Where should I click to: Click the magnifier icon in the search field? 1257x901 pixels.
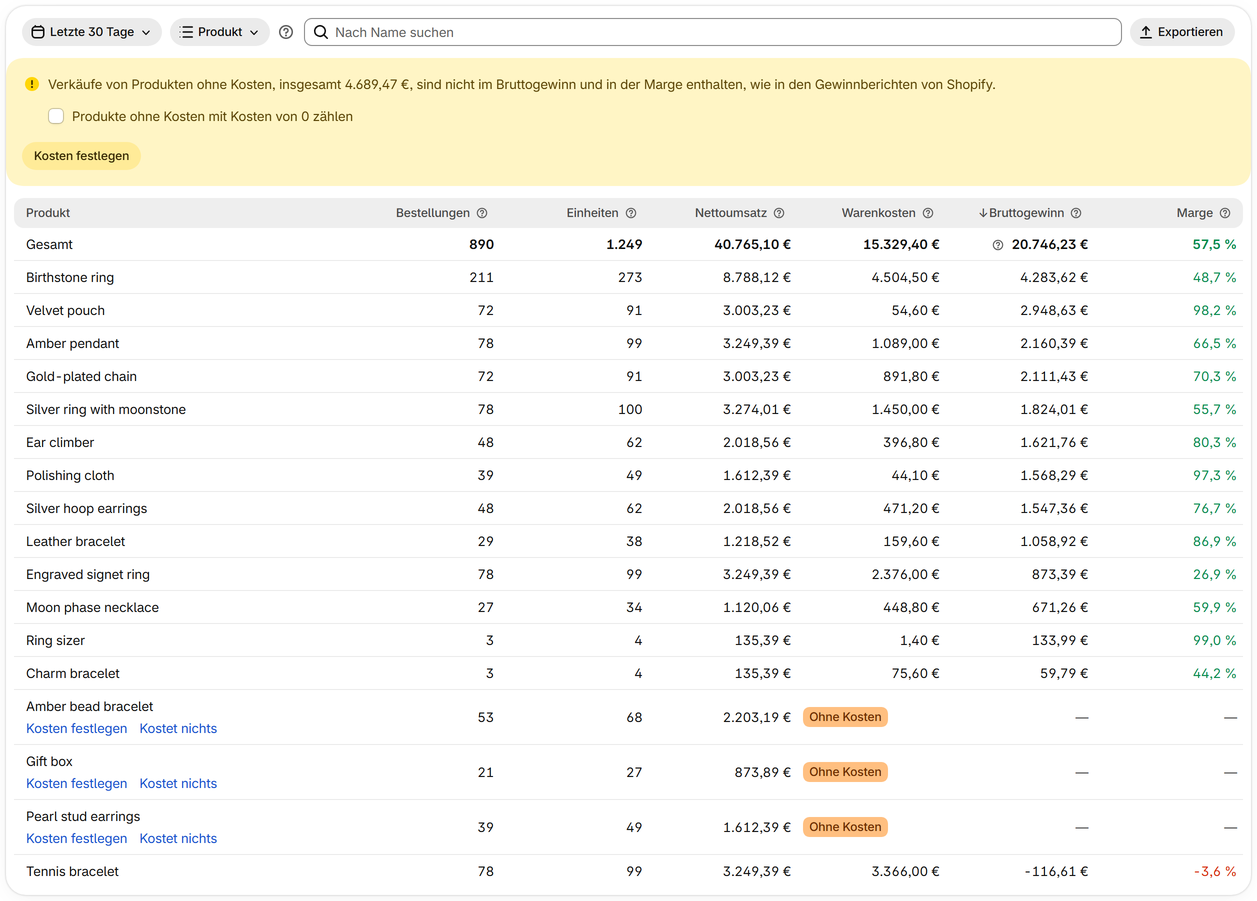321,32
